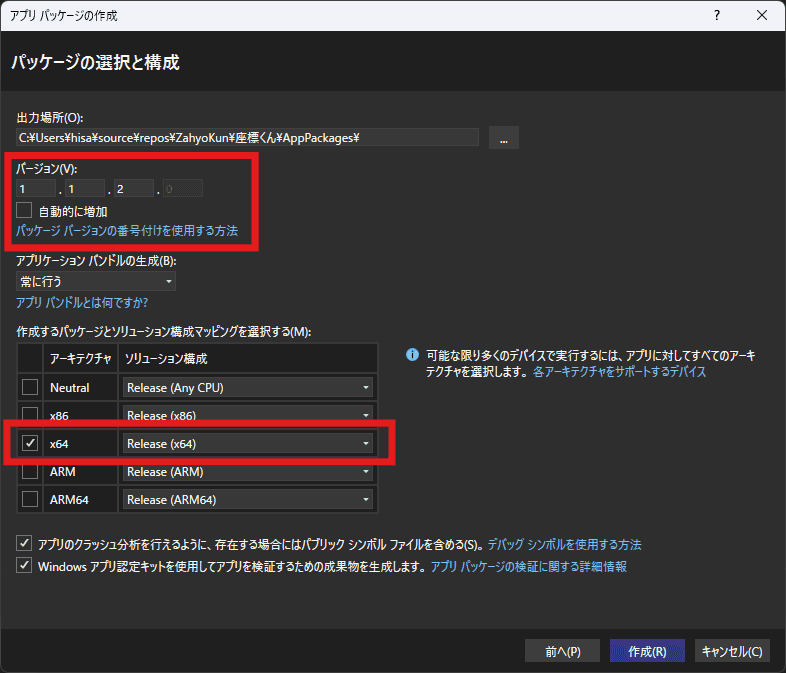Toggle the Windows app certification kit checkbox
Viewport: 786px width, 673px height.
(24, 566)
